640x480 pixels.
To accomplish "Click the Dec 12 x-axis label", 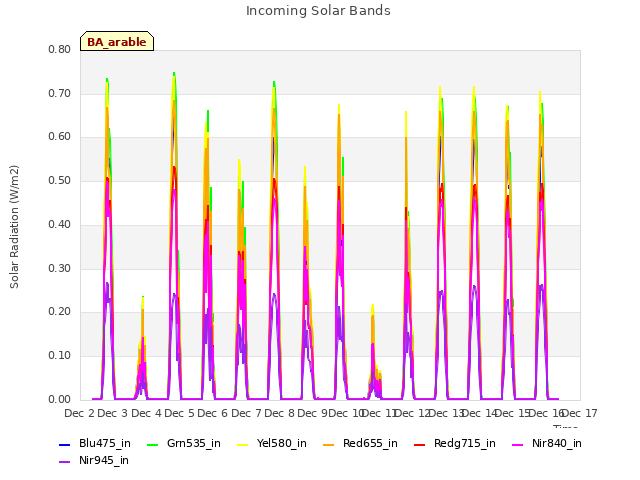I will [x=413, y=413].
